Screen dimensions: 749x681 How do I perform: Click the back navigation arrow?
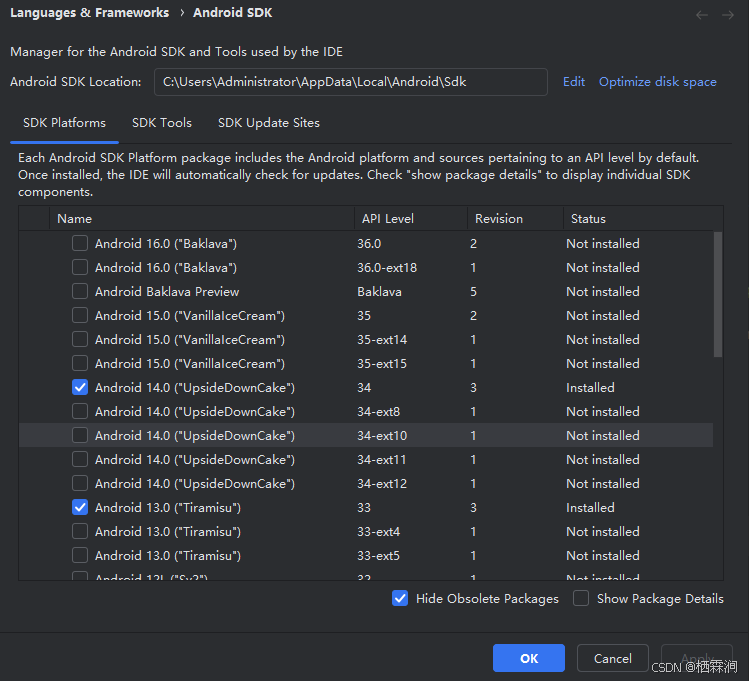[x=702, y=15]
